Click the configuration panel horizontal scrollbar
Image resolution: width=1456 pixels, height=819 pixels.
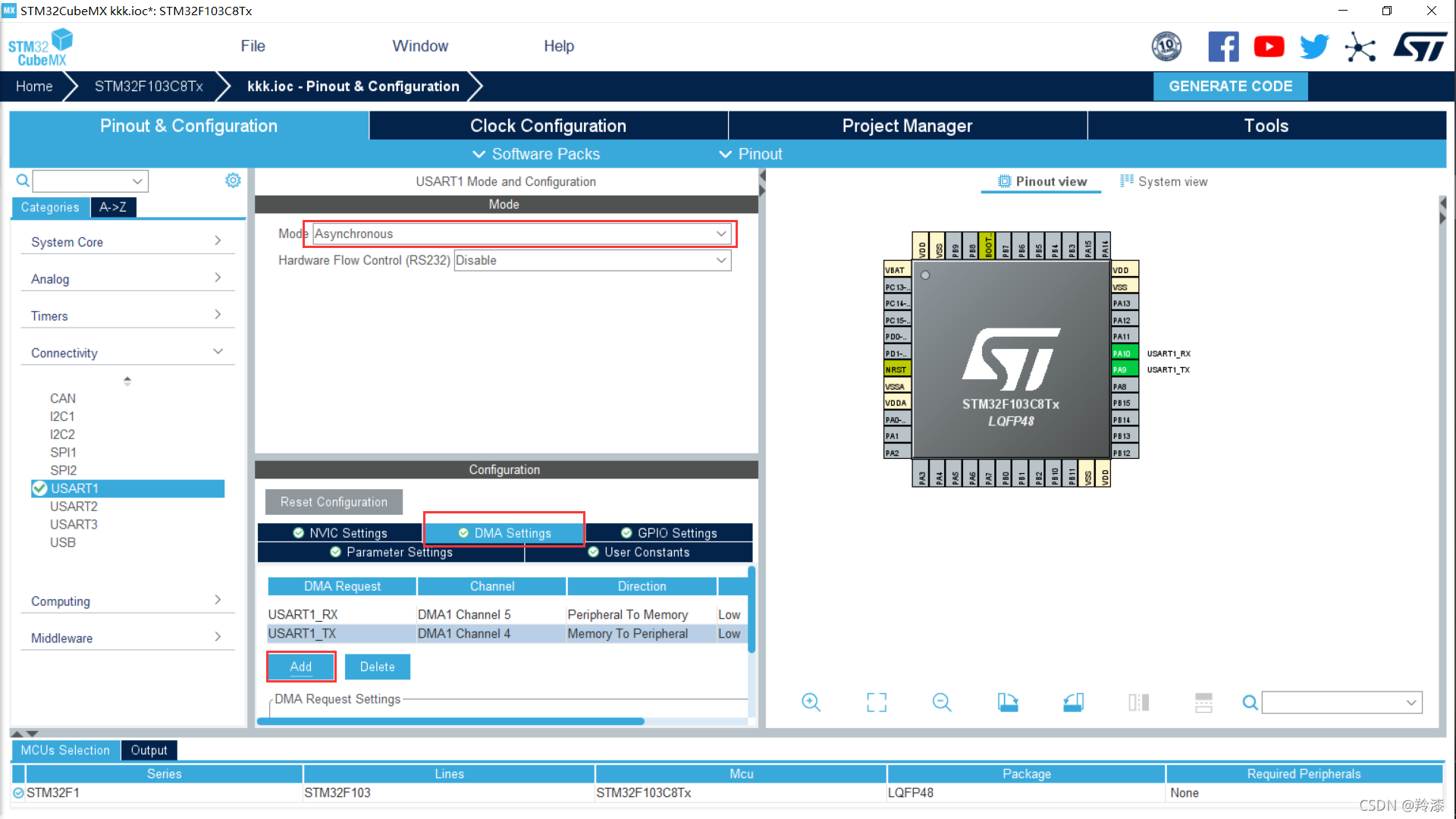[450, 721]
